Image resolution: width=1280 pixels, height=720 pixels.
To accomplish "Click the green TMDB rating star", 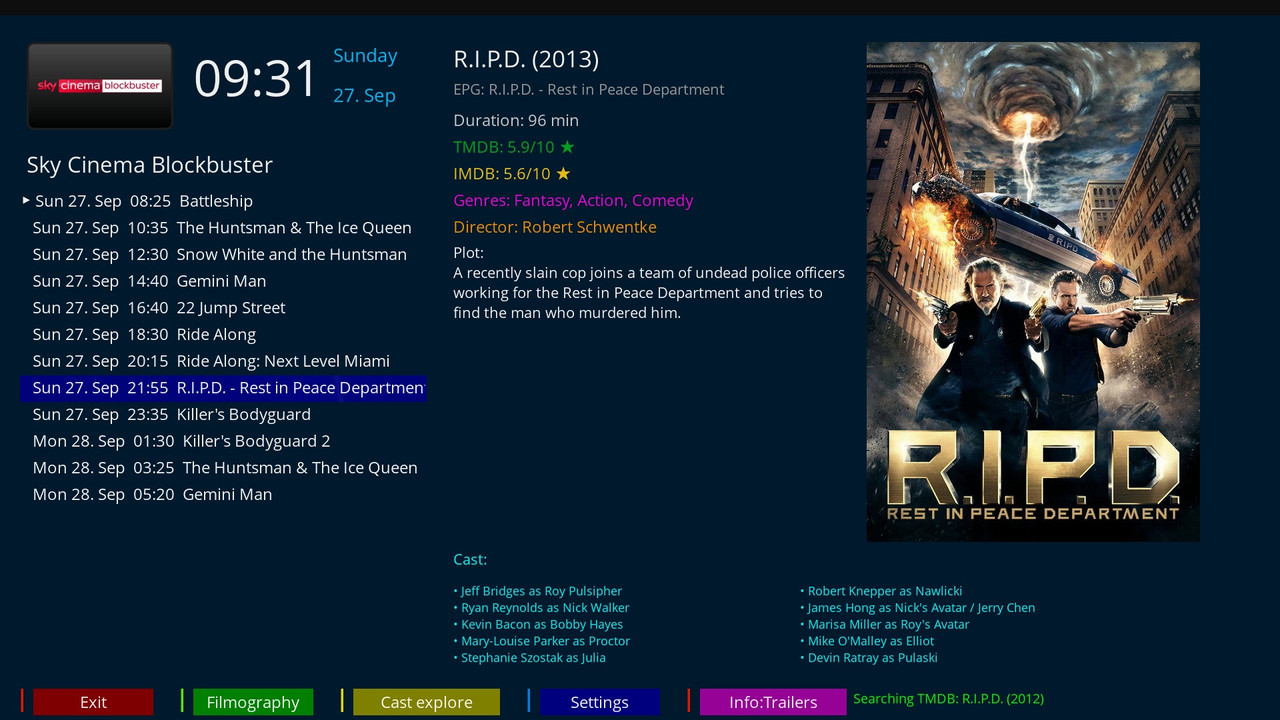I will (x=567, y=147).
